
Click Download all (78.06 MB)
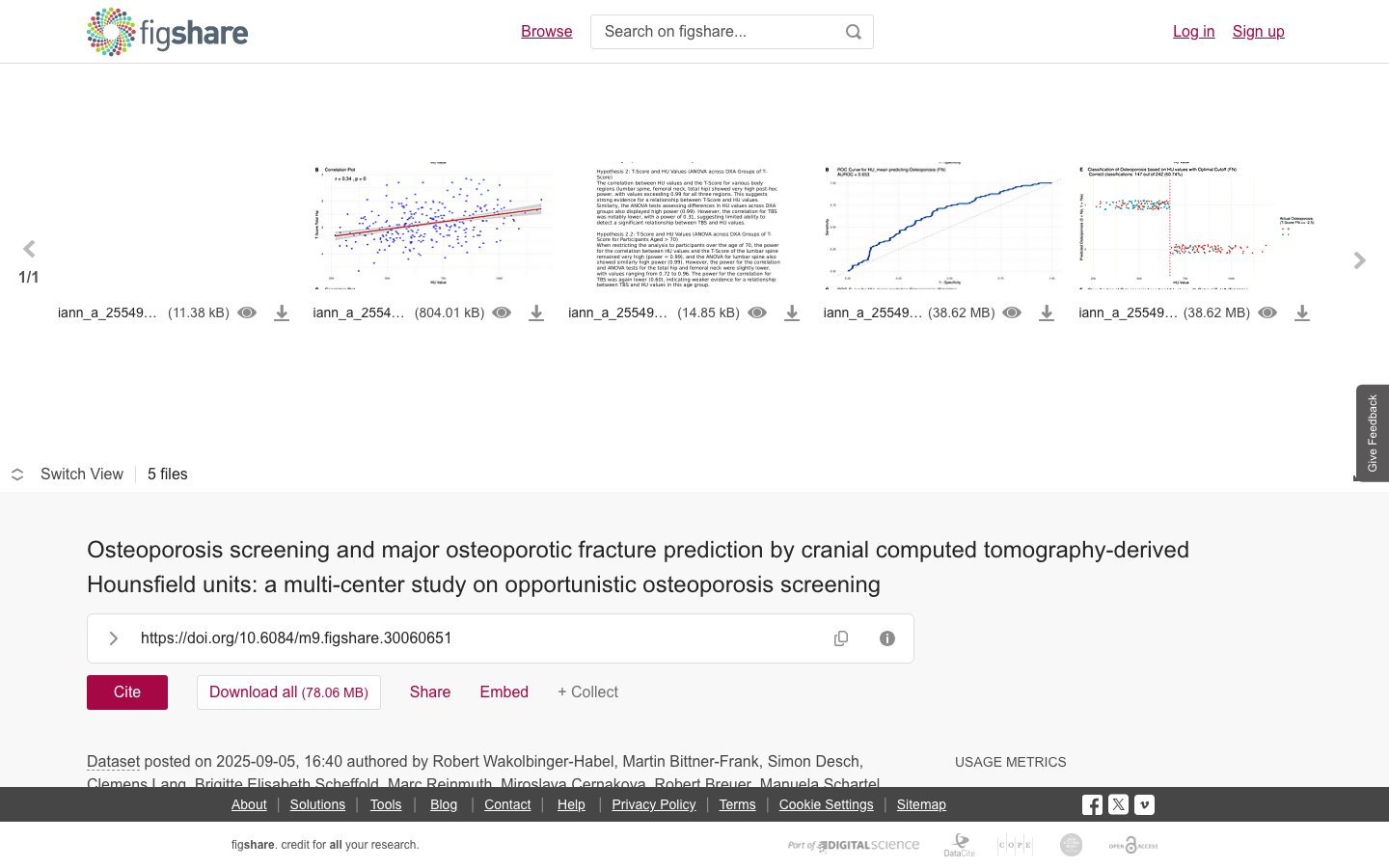tap(288, 692)
